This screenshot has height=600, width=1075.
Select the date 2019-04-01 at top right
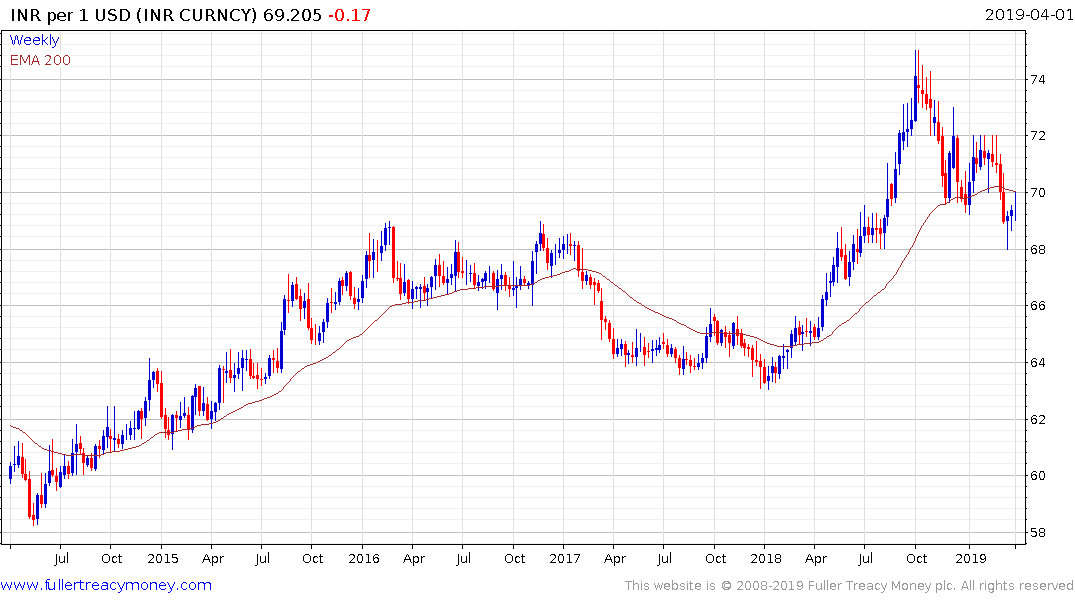1028,14
